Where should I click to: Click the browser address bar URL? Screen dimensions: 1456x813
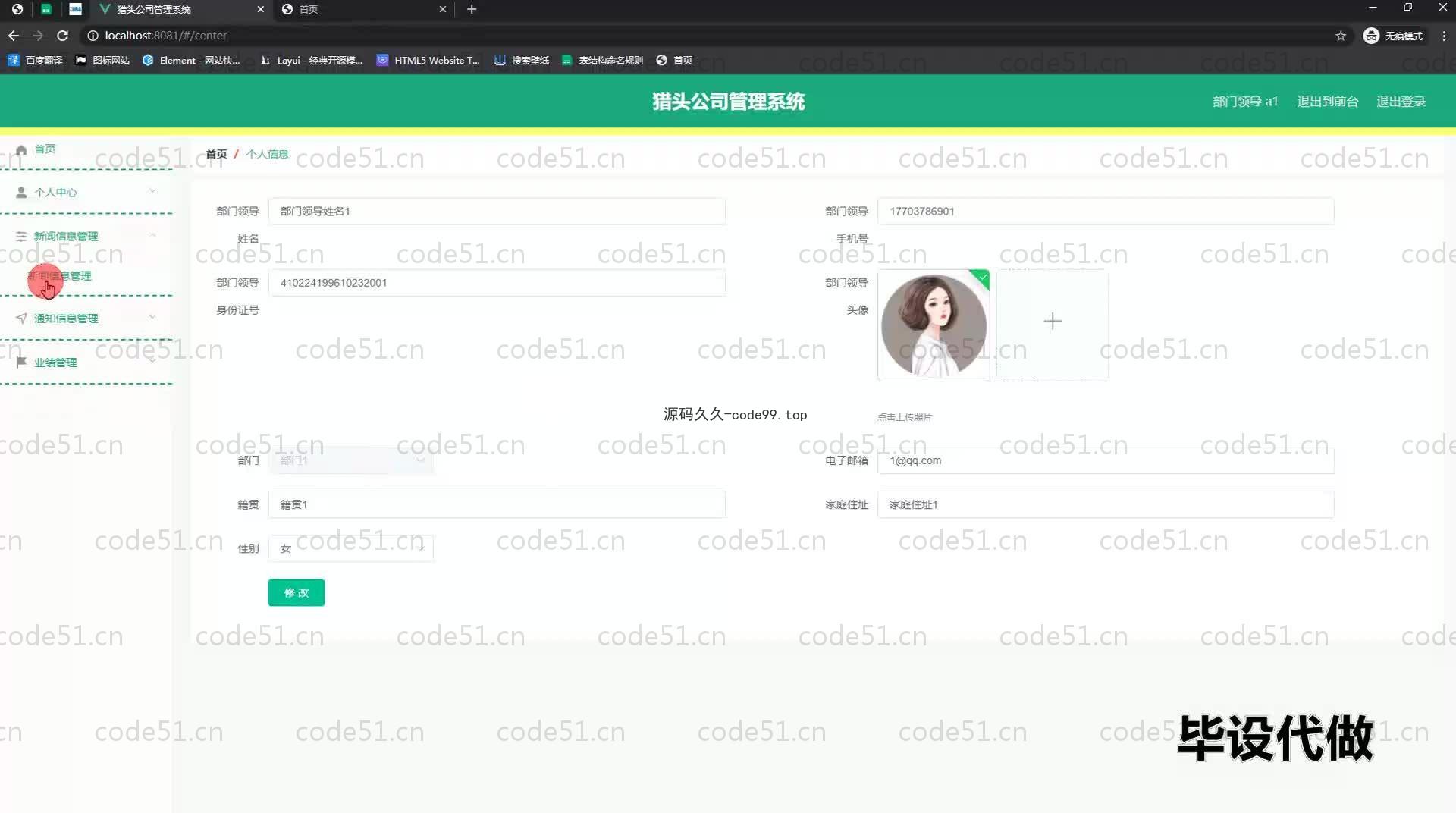point(165,36)
